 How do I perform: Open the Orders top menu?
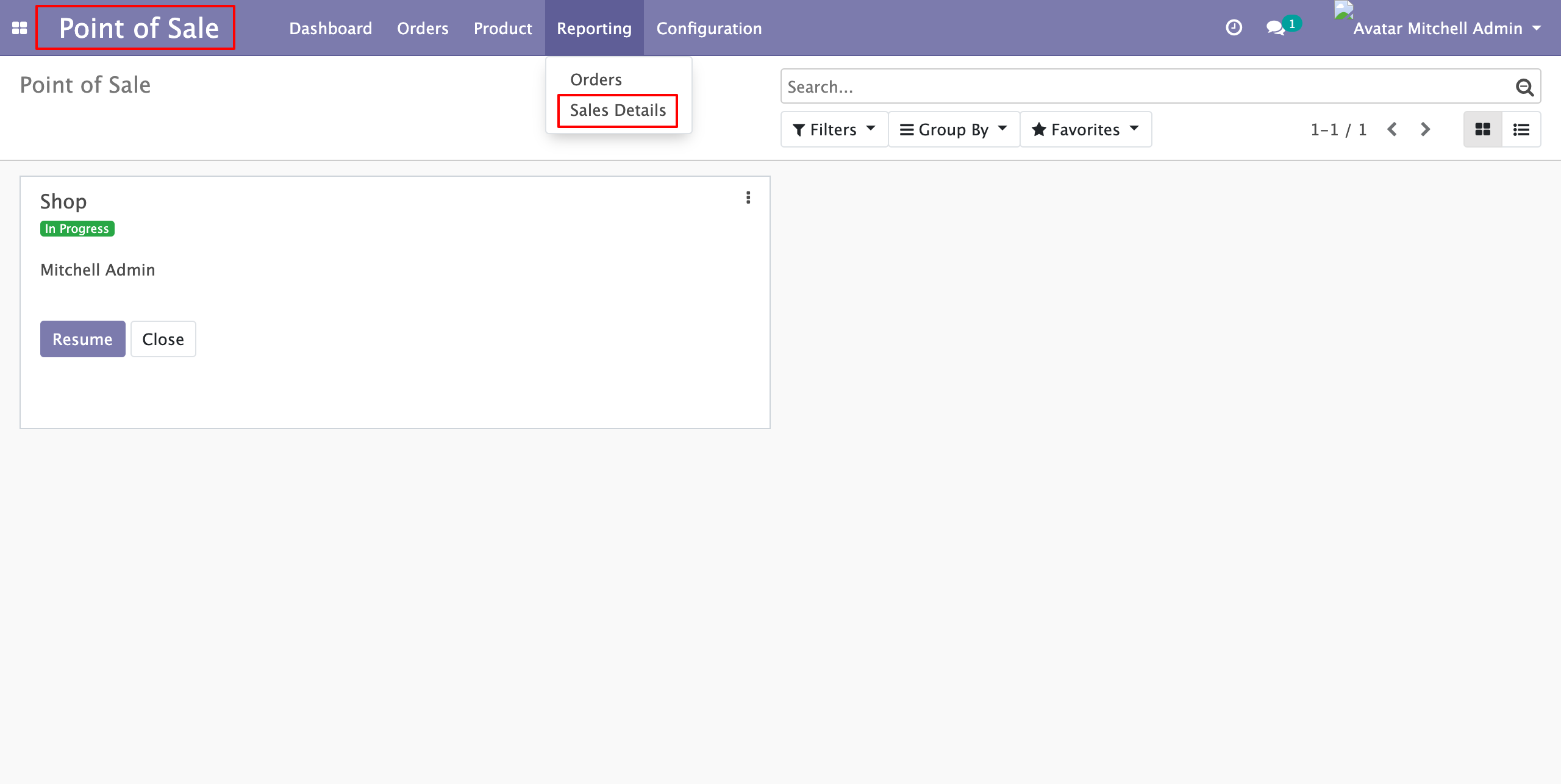pos(423,28)
